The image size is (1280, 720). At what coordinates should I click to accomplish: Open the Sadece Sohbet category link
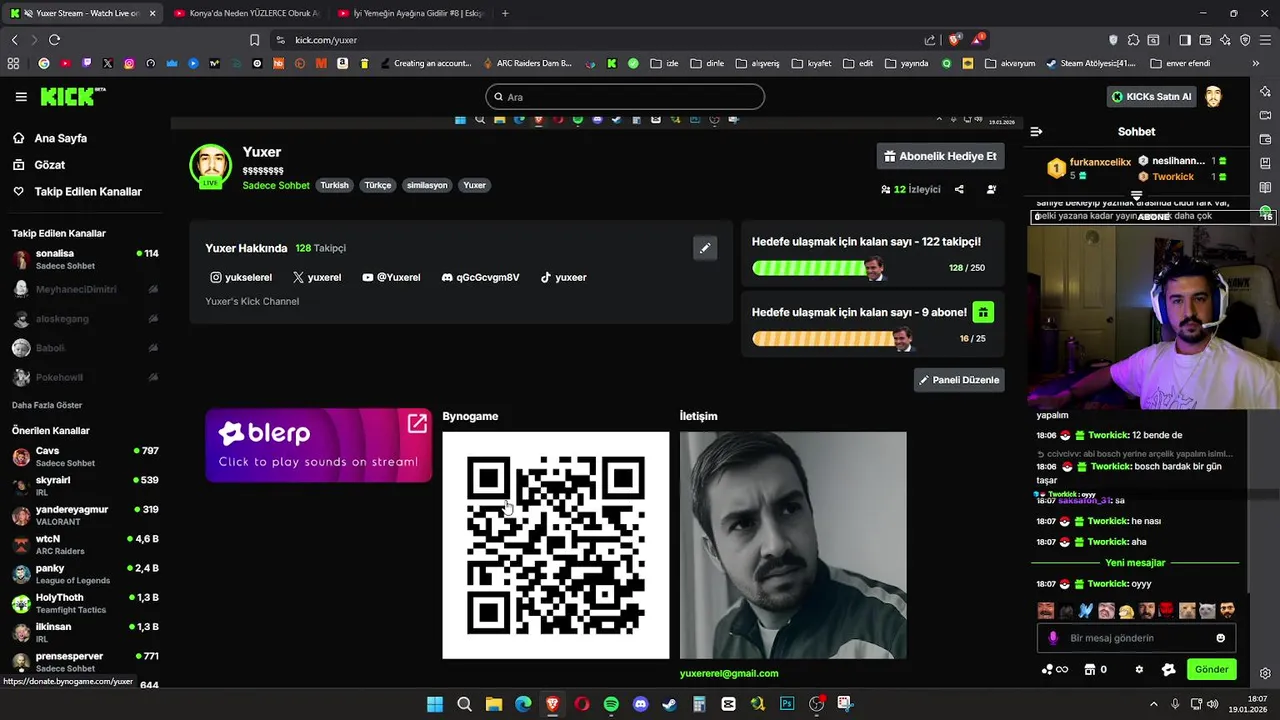coord(276,185)
